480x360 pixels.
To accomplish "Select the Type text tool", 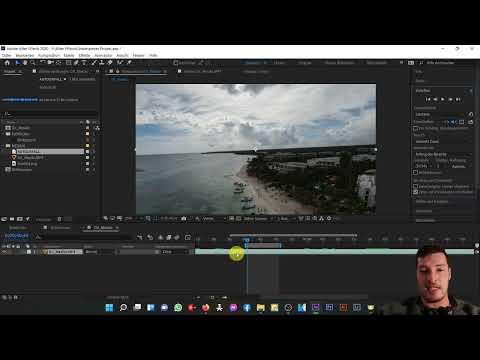I will coord(84,63).
